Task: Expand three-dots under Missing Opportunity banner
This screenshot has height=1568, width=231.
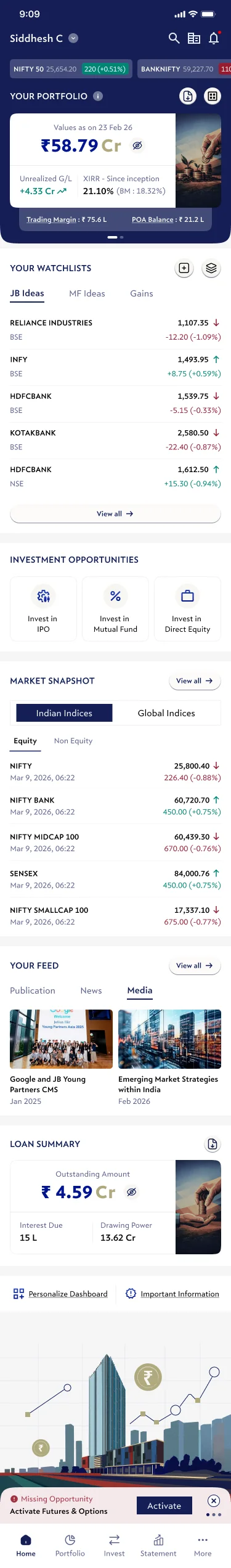Action: tap(214, 1514)
